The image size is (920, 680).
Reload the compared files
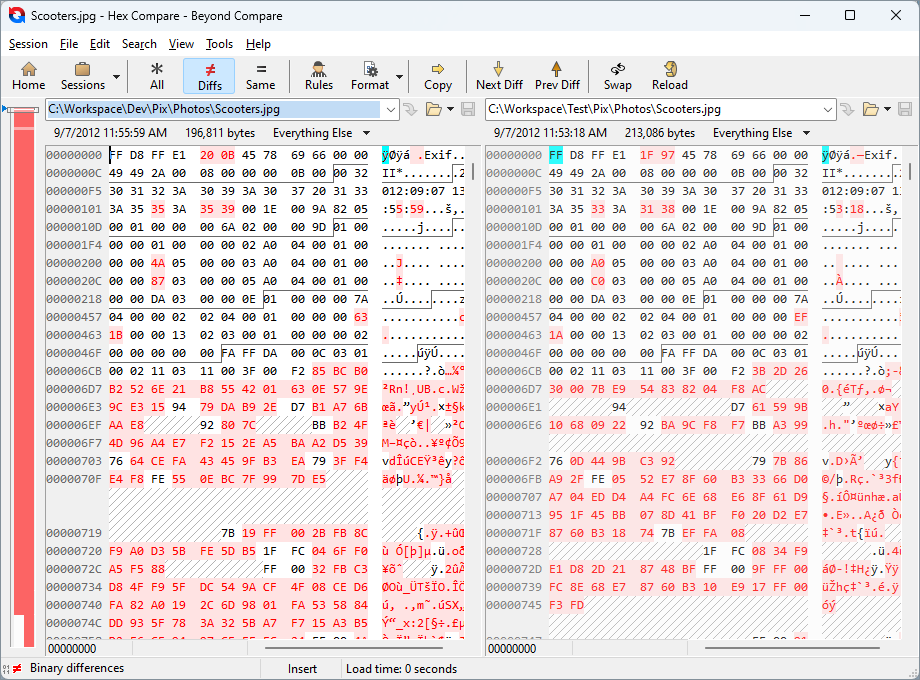coord(670,75)
